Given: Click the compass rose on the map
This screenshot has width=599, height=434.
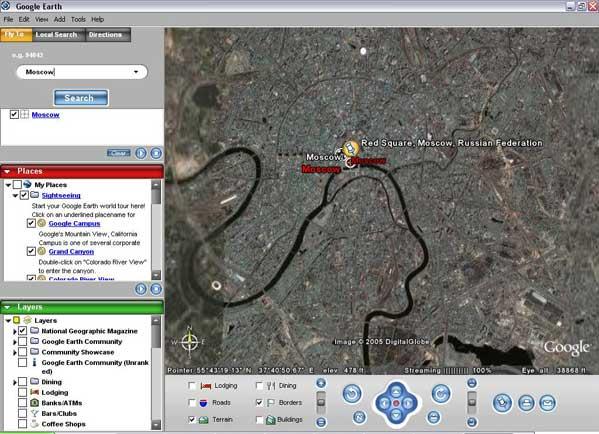Looking at the screenshot, I should (189, 341).
